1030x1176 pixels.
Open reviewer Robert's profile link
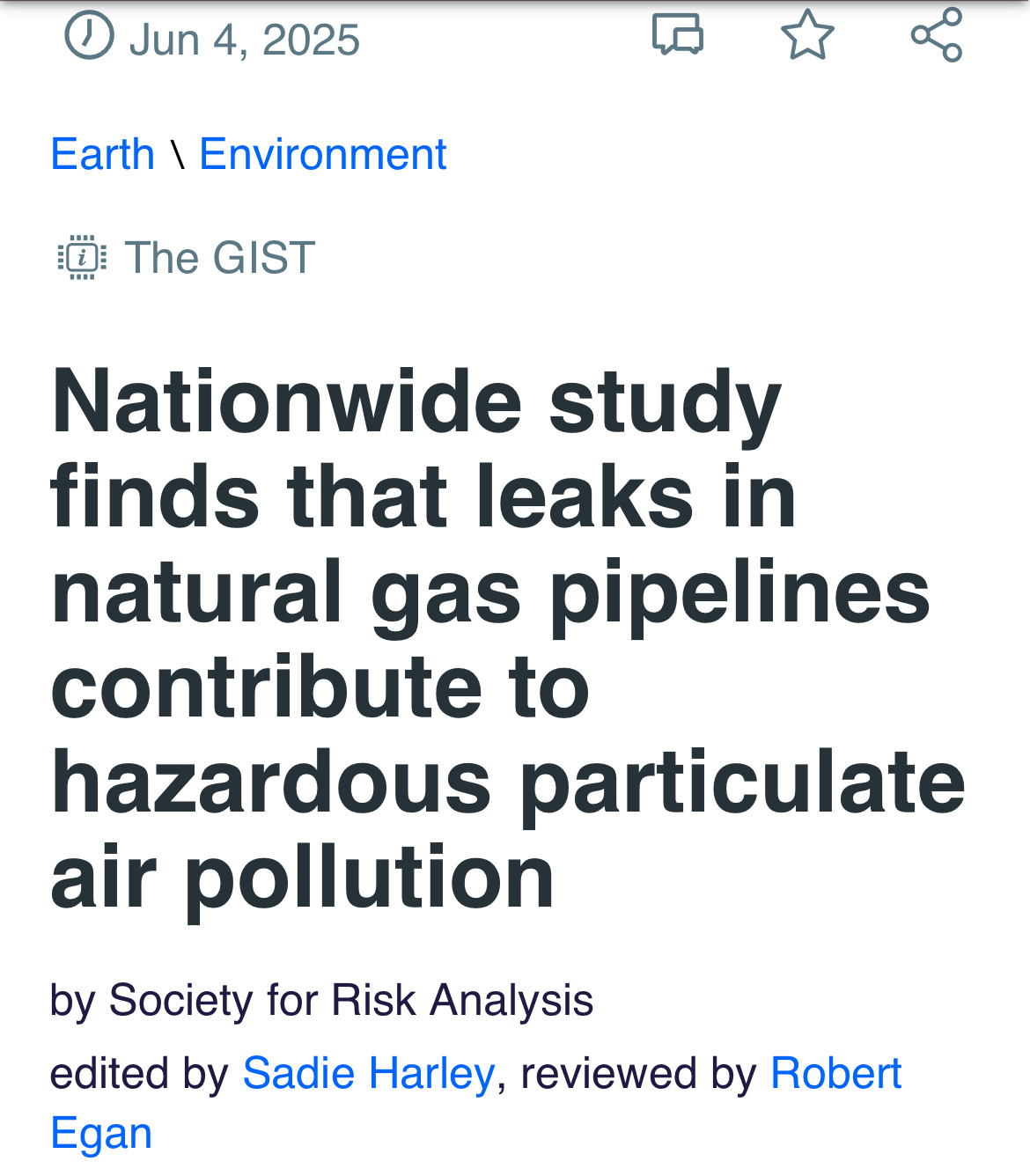click(x=836, y=1074)
